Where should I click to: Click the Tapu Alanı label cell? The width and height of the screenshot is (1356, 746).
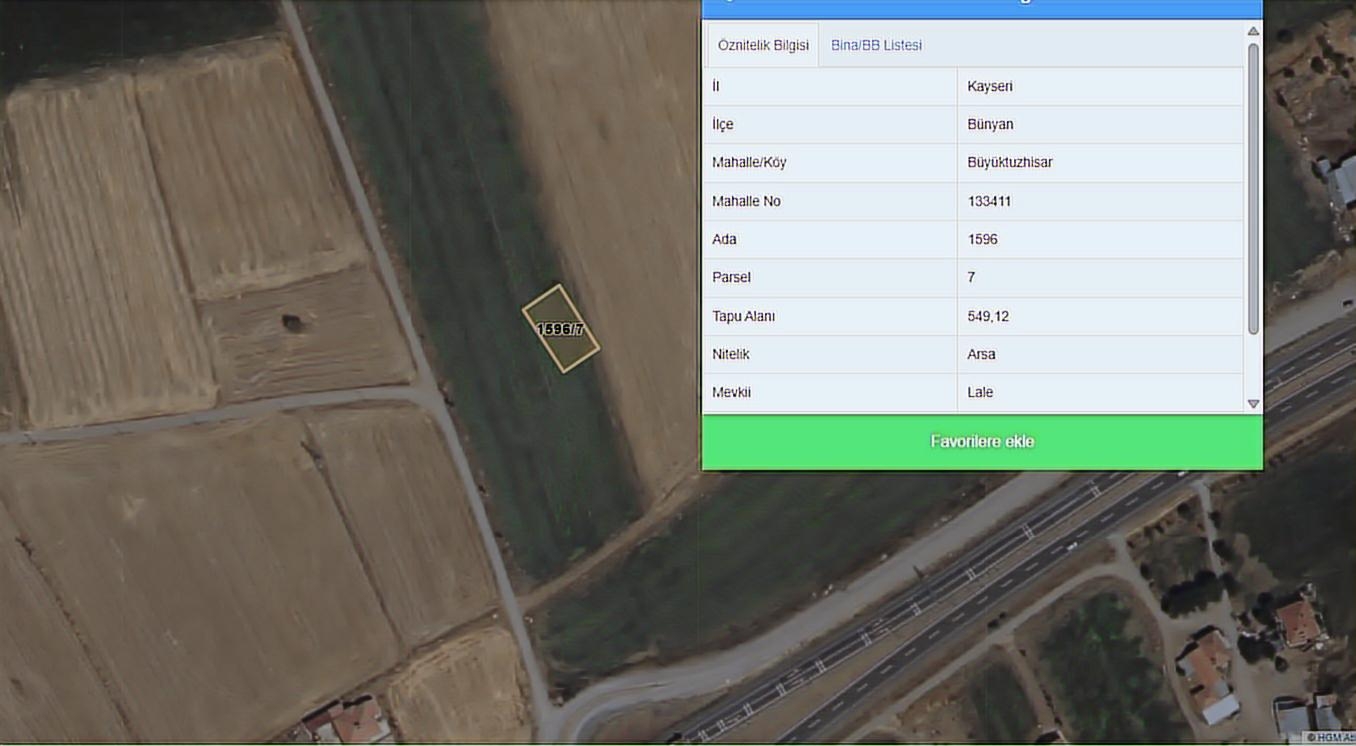coord(830,316)
